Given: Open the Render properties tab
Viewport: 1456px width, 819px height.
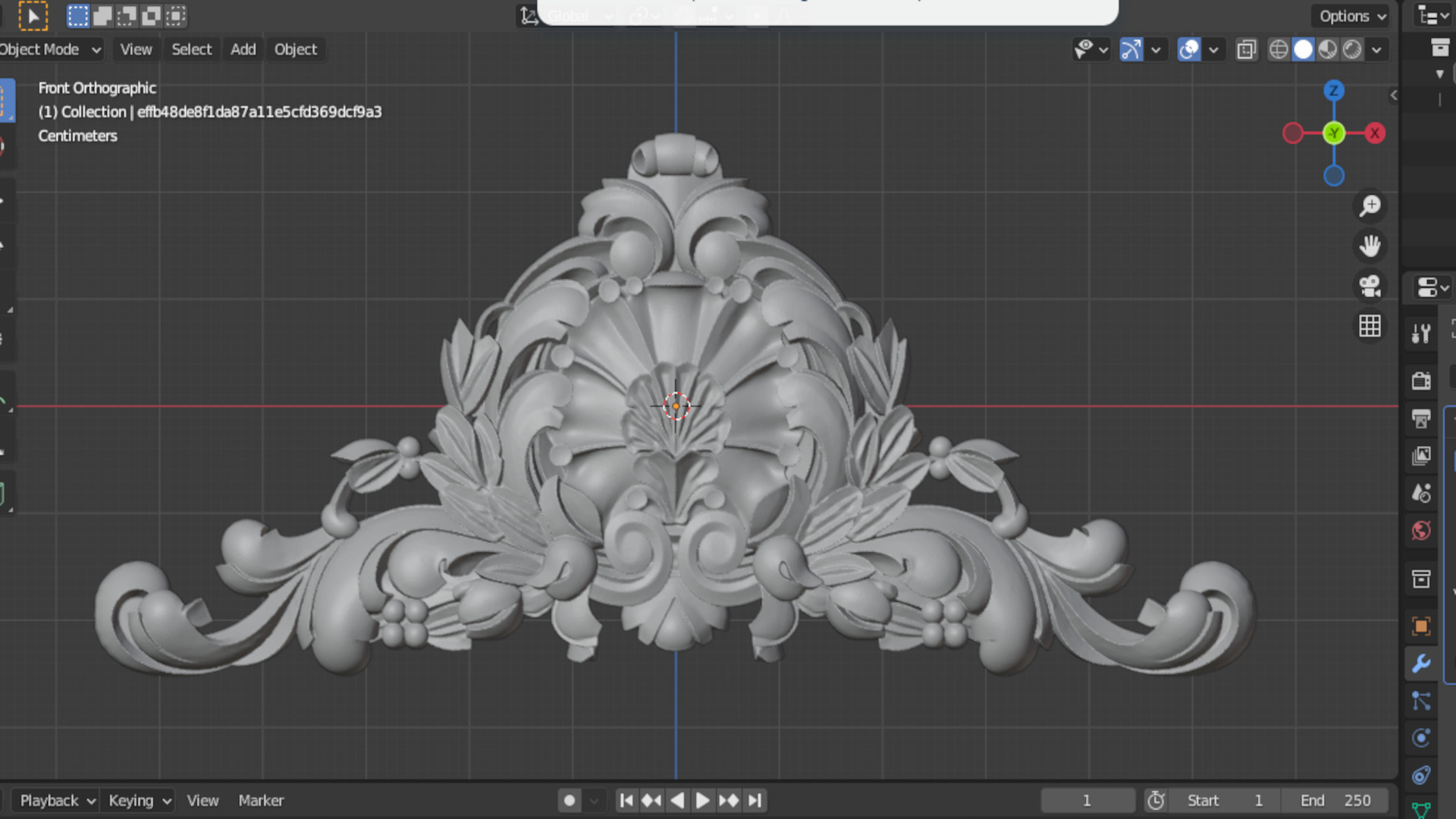Looking at the screenshot, I should click(x=1421, y=381).
